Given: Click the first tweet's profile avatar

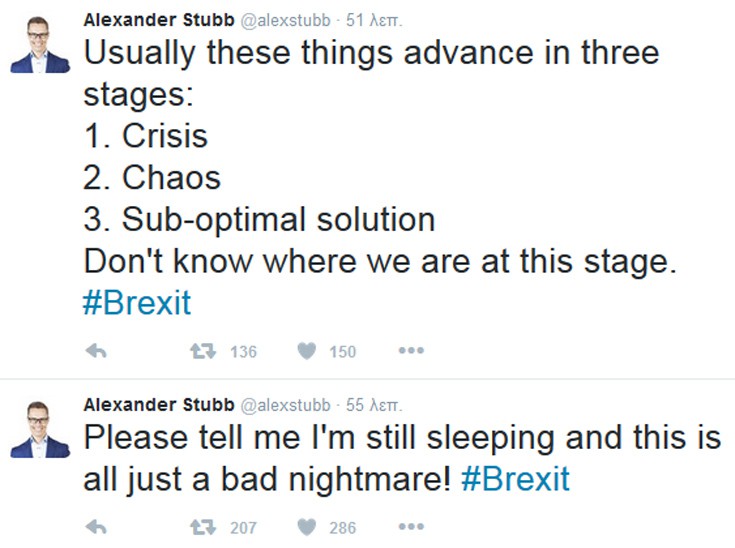Looking at the screenshot, I should click(40, 46).
